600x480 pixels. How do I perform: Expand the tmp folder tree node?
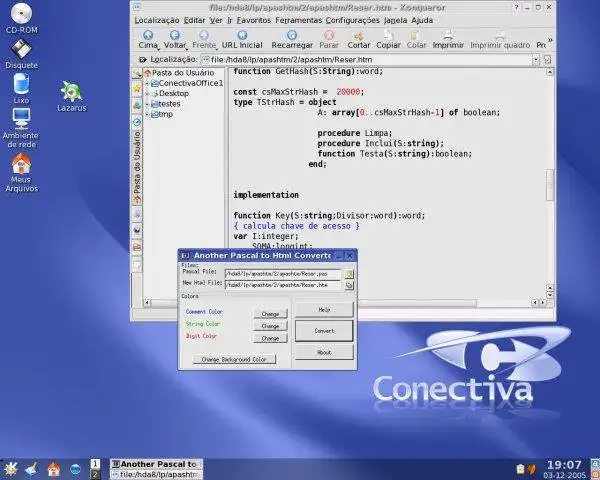coord(147,114)
